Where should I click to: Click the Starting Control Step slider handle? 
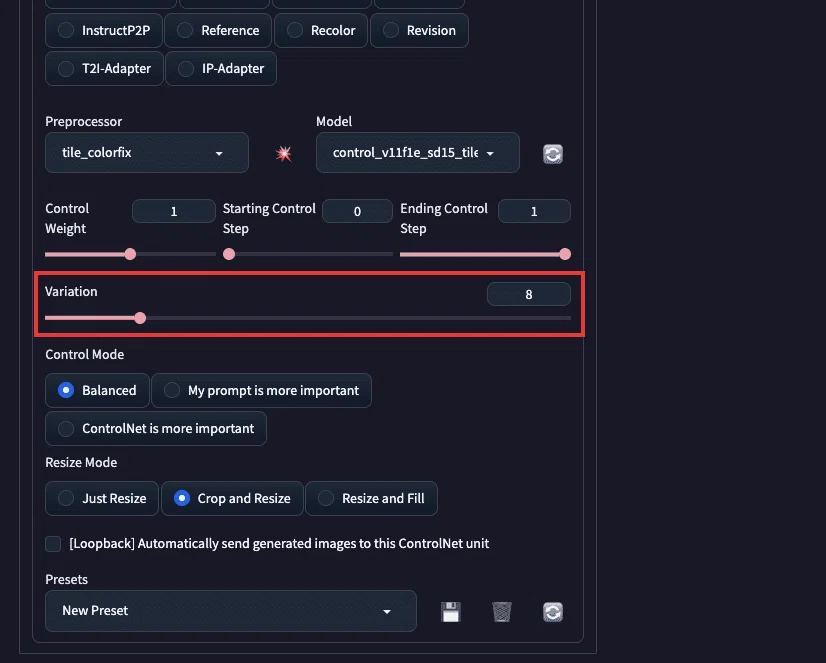point(229,254)
